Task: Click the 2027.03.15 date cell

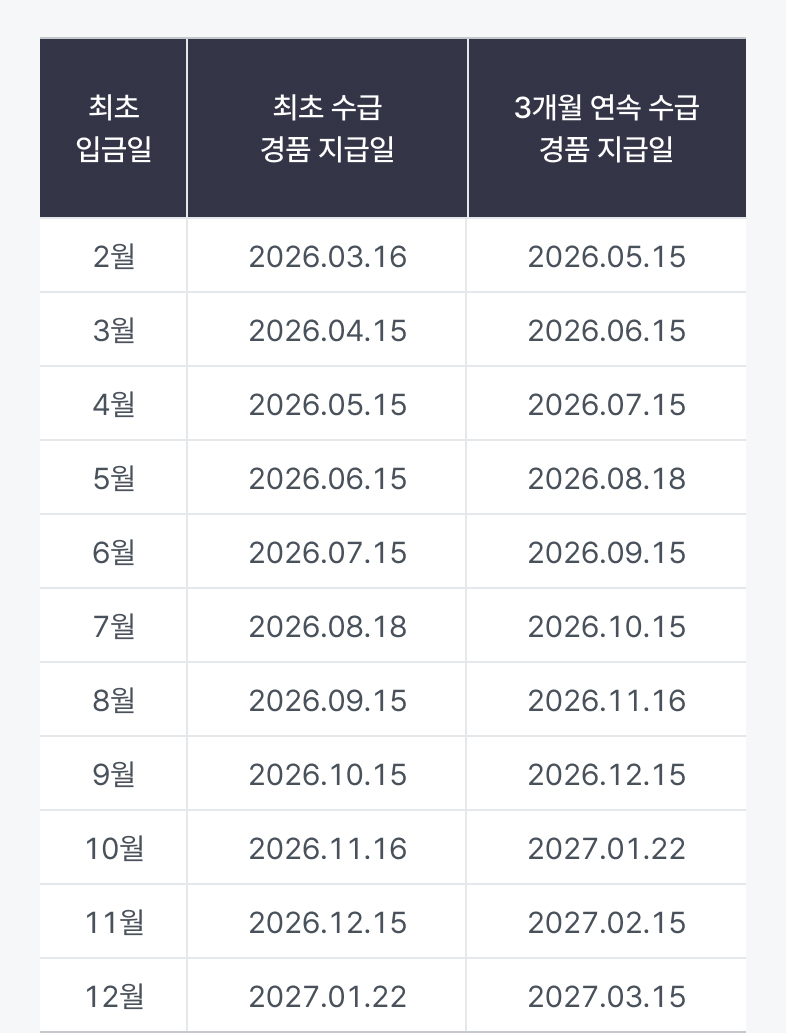Action: pos(607,995)
